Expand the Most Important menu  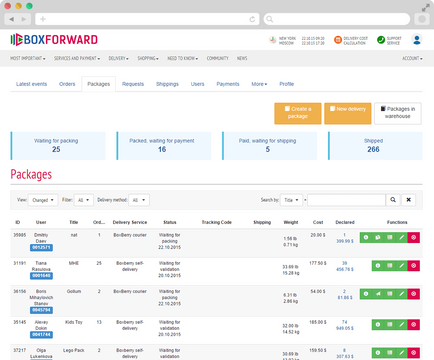[28, 58]
